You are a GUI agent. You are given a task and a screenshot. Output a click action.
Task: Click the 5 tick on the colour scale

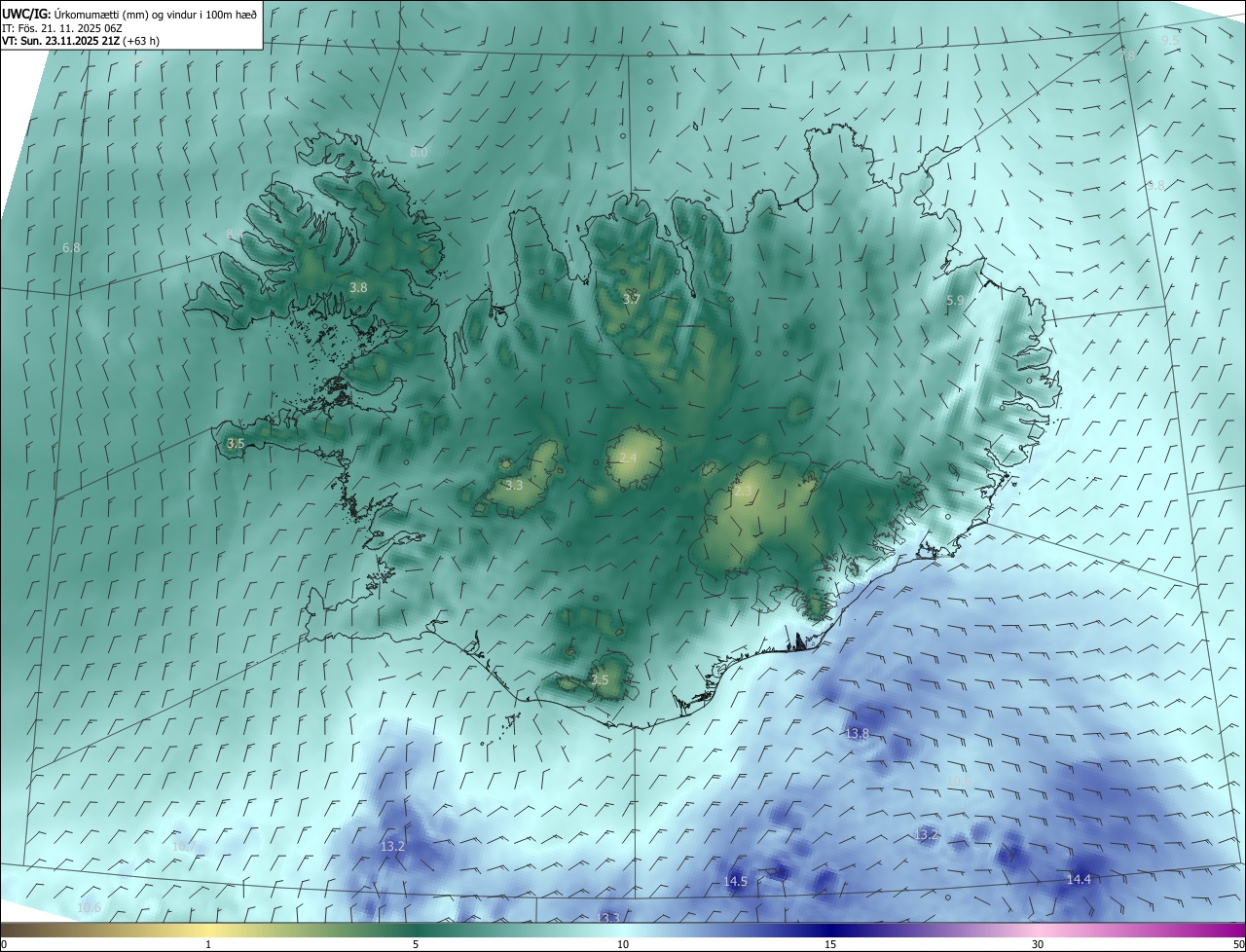[x=416, y=944]
